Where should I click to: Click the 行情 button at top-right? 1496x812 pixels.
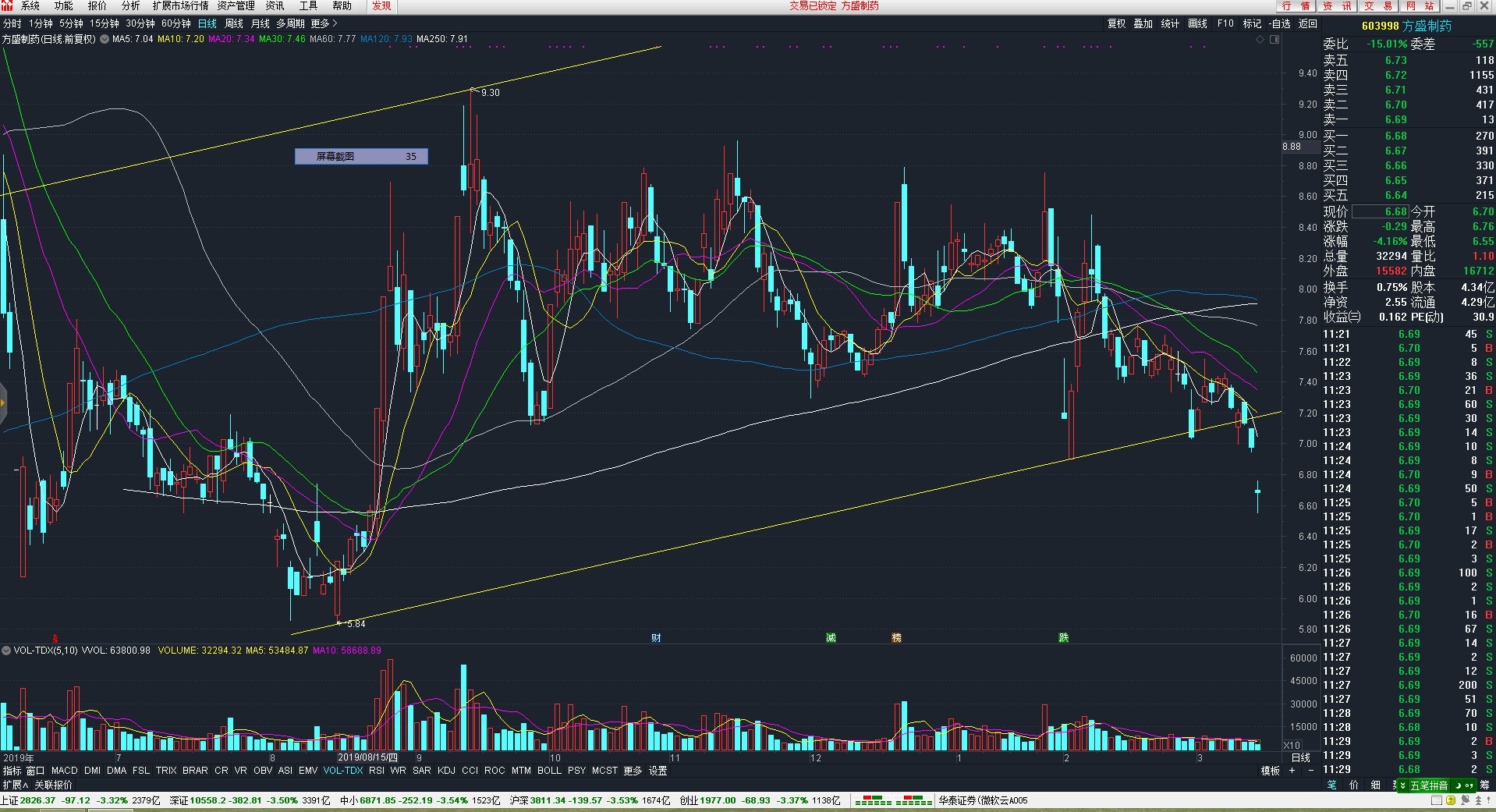pyautogui.click(x=1296, y=5)
